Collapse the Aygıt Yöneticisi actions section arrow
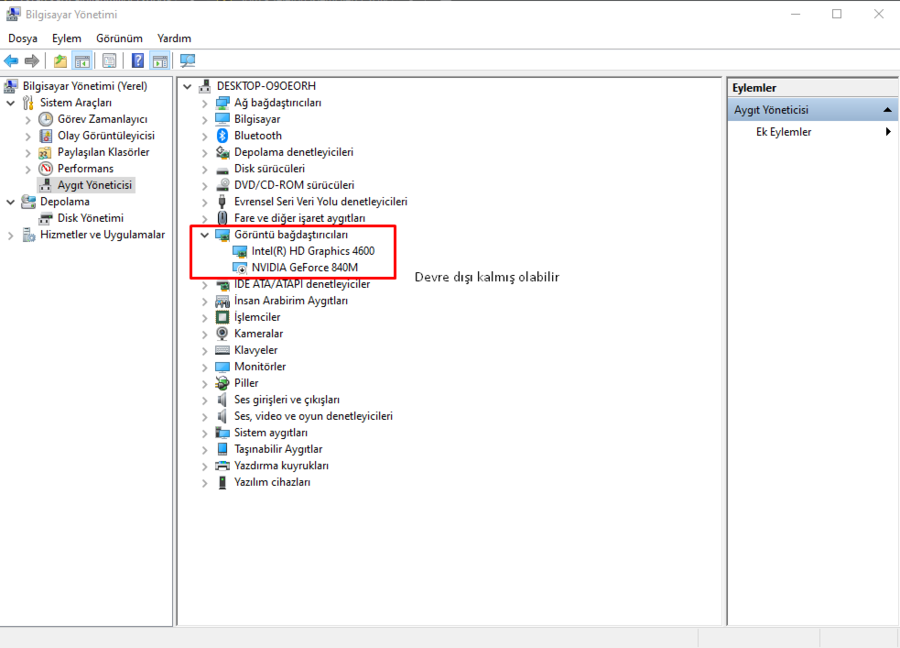This screenshot has width=900, height=648. [887, 110]
